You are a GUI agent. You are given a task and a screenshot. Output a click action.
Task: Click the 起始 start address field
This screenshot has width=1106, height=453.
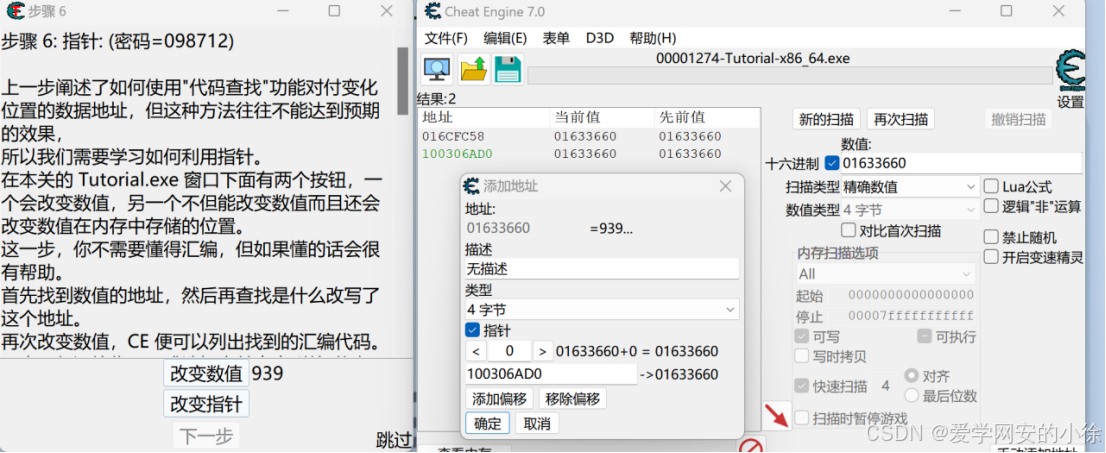pyautogui.click(x=902, y=295)
